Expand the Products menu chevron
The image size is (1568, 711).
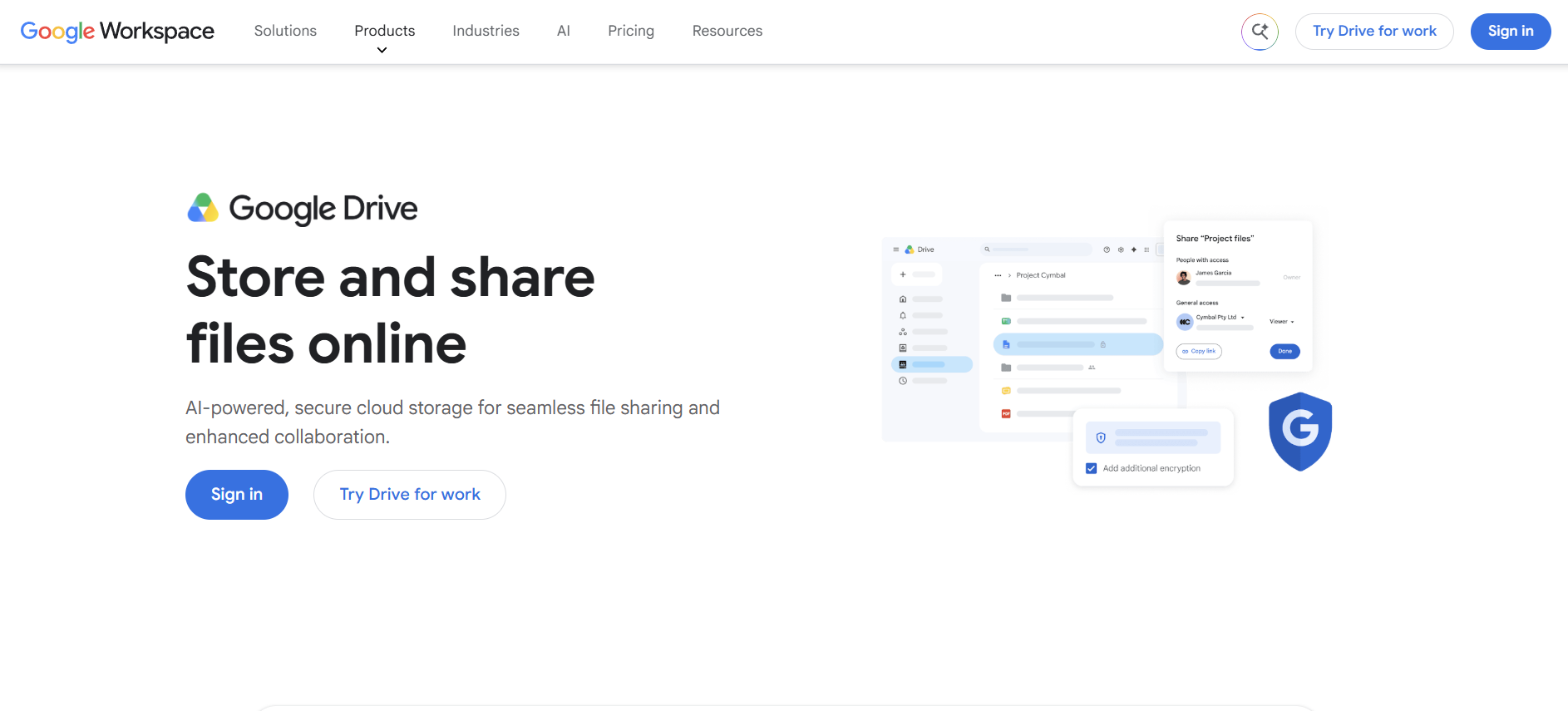coord(382,51)
